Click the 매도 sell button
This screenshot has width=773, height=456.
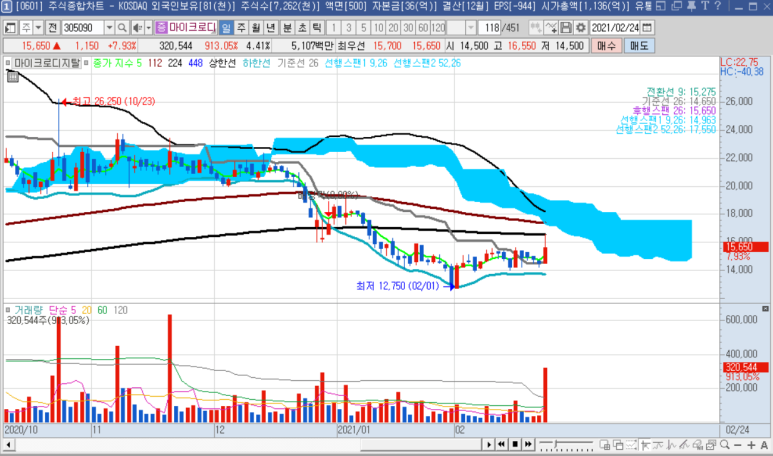[x=639, y=46]
